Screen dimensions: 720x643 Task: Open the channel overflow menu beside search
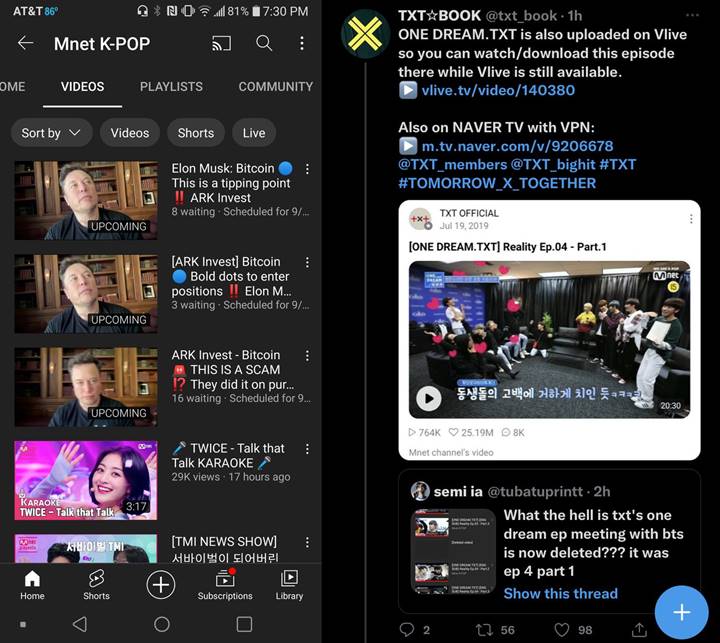point(302,43)
